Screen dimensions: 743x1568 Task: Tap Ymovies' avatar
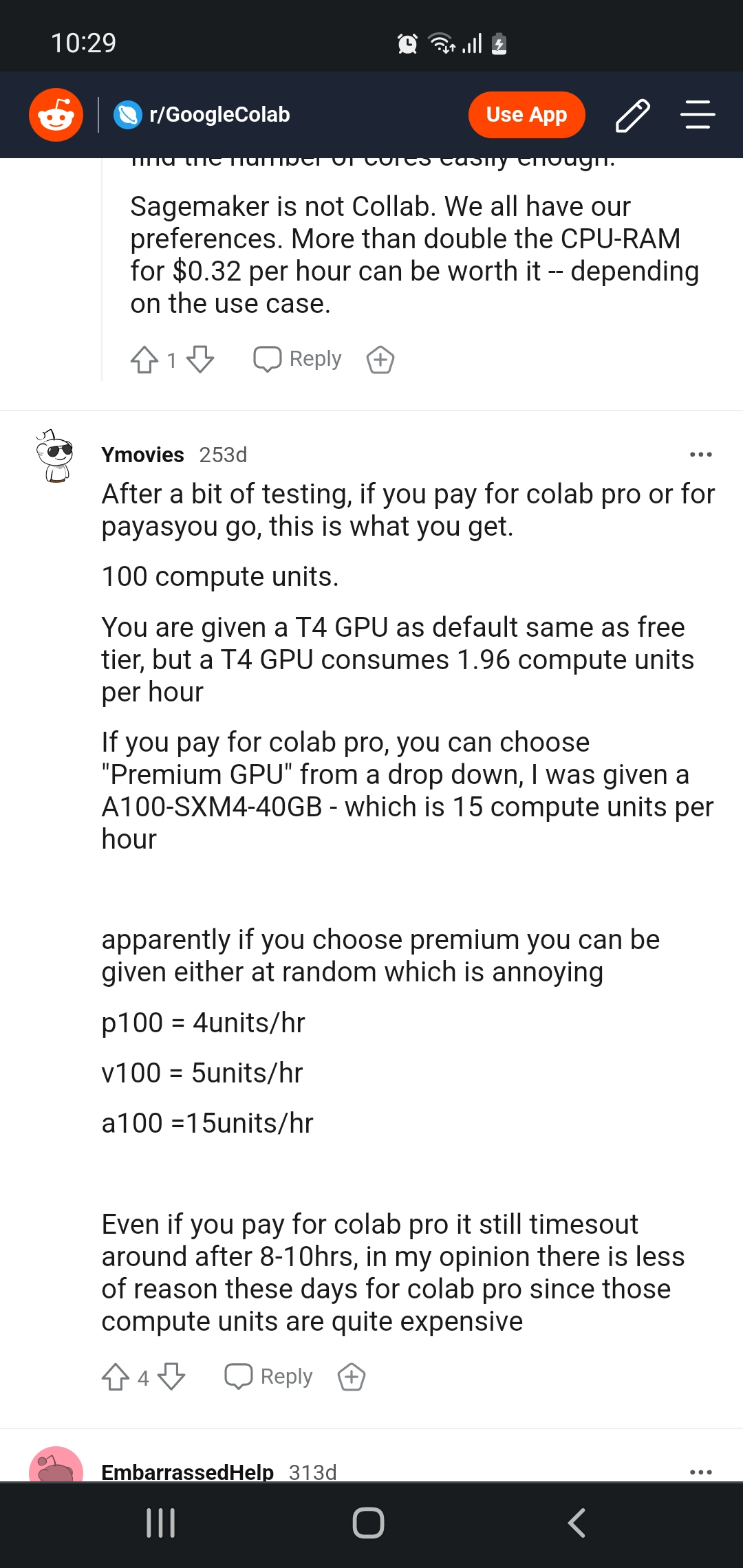(55, 454)
